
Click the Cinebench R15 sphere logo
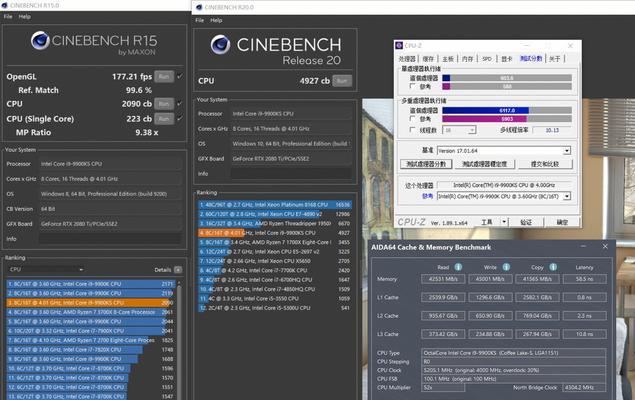click(x=40, y=40)
